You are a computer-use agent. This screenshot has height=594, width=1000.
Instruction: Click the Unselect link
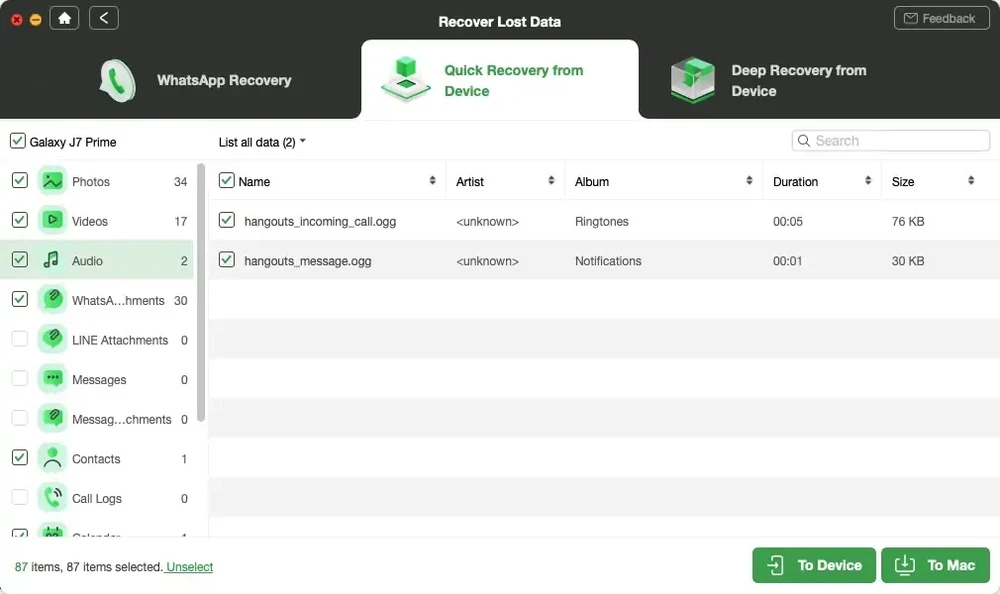(190, 567)
